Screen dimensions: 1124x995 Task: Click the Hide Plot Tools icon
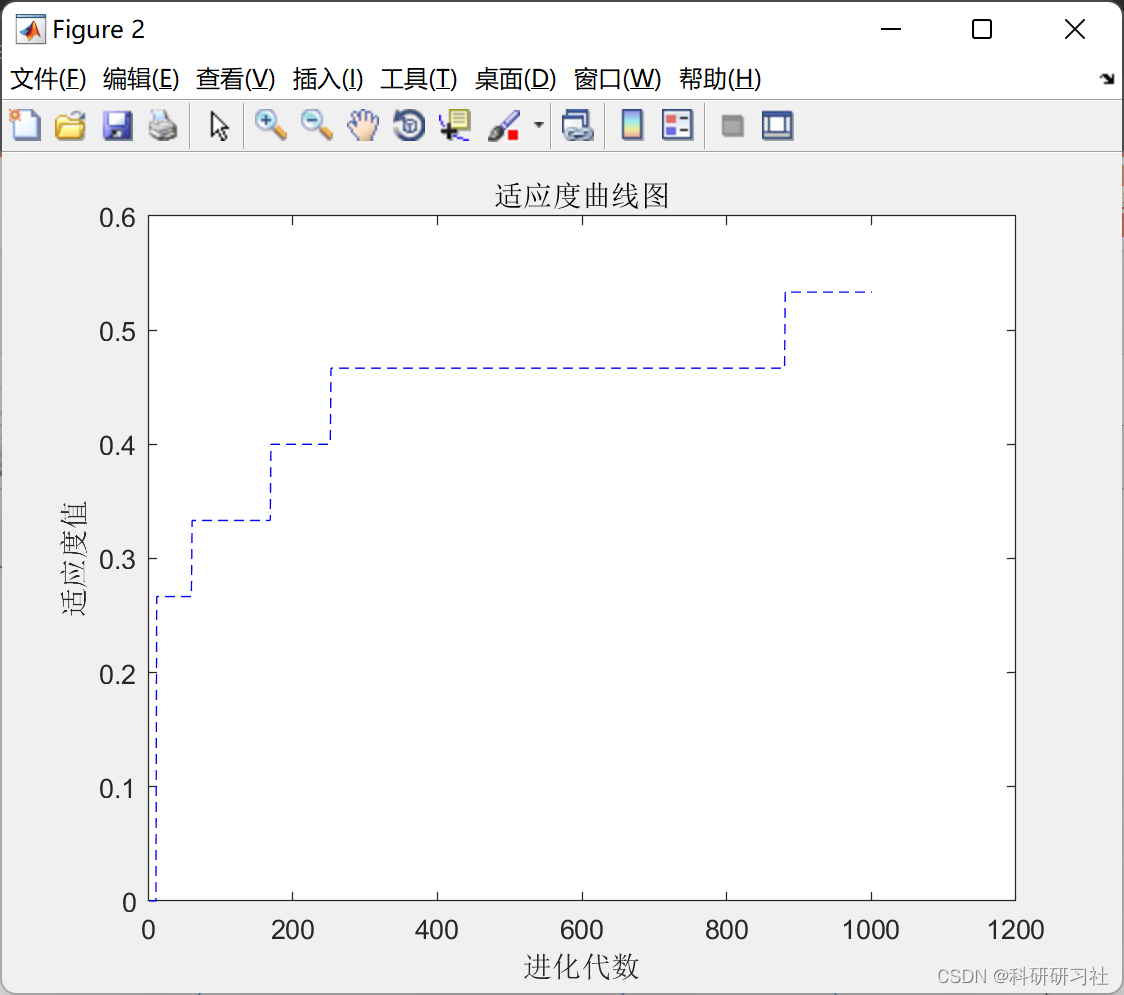coord(732,127)
